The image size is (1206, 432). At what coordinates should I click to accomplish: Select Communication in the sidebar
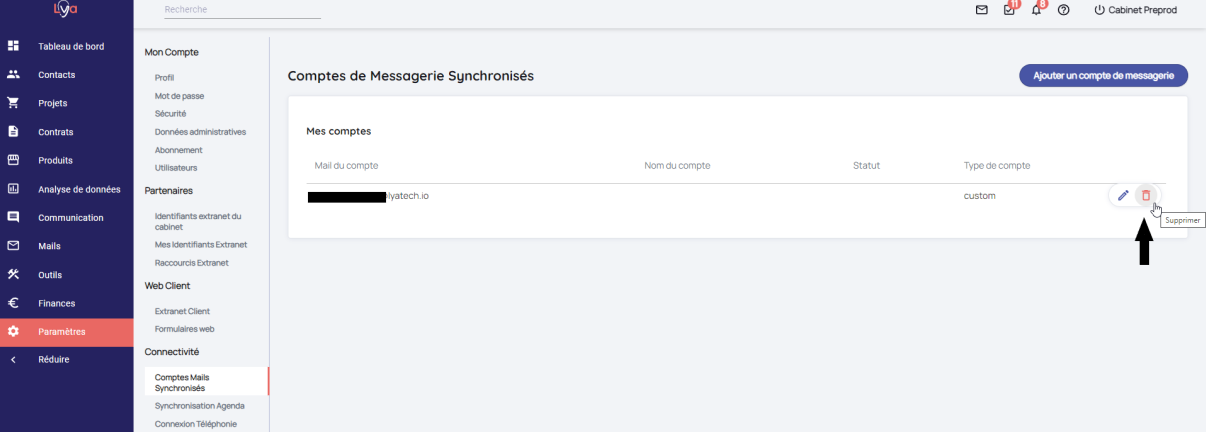click(x=71, y=217)
